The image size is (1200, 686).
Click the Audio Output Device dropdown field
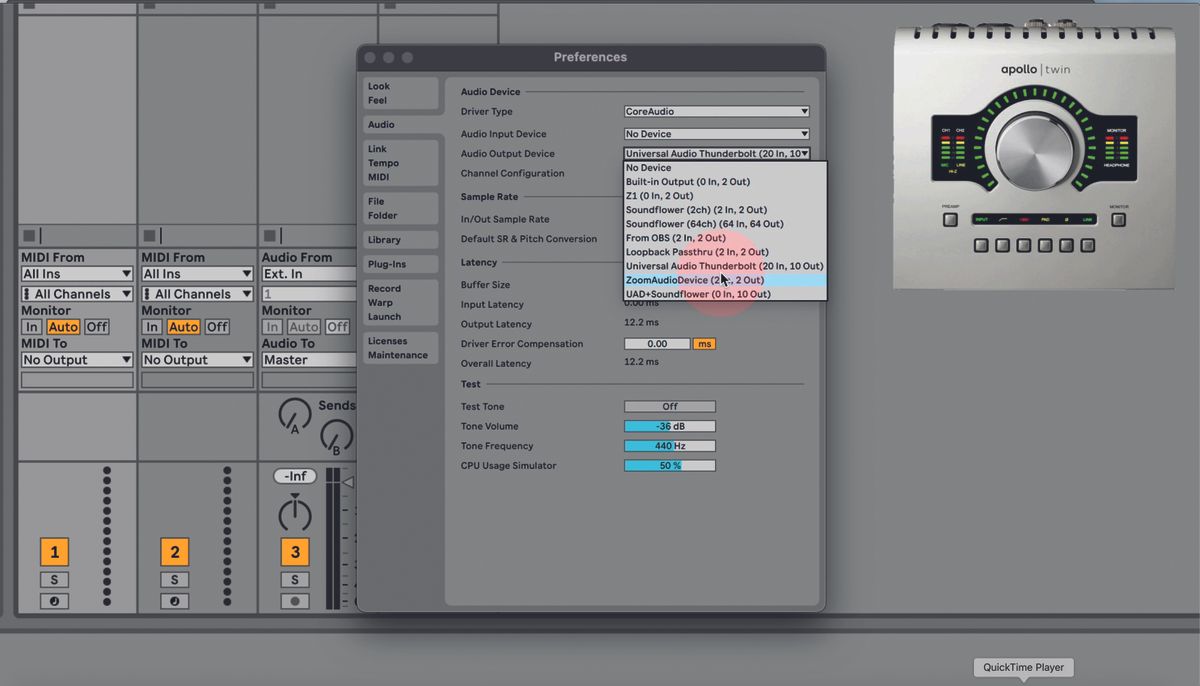716,154
